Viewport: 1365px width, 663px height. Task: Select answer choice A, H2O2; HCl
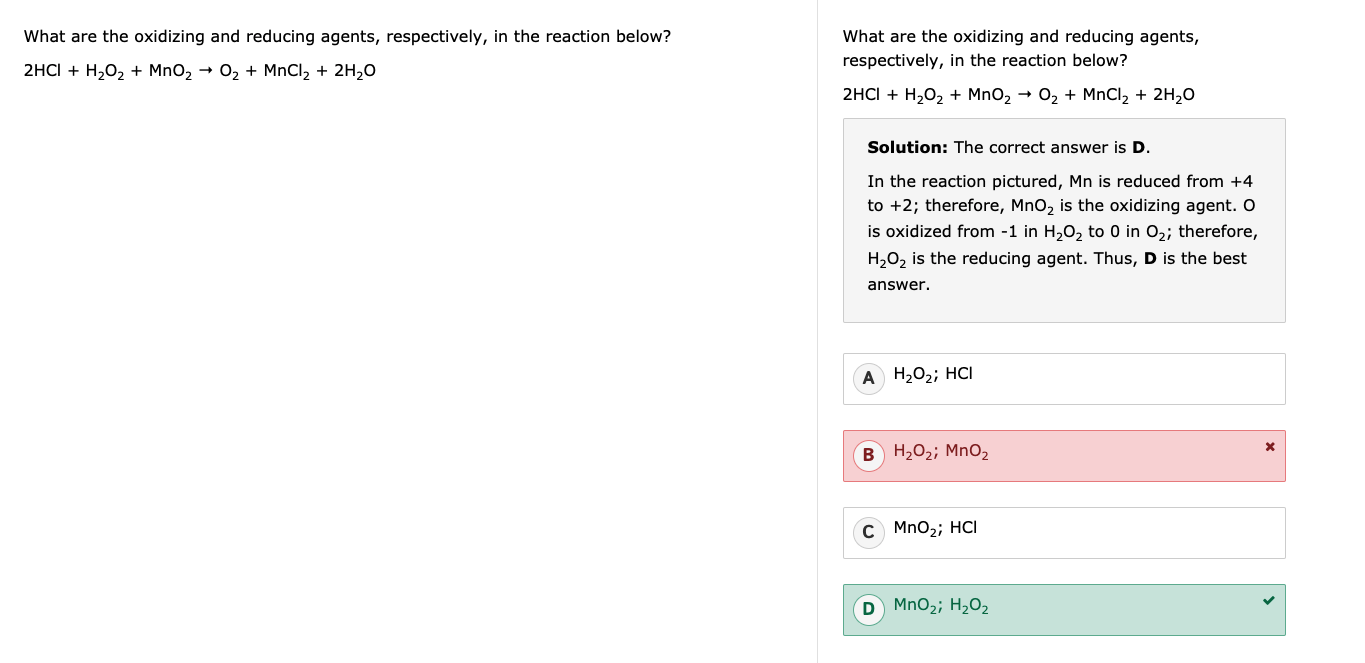point(1064,378)
